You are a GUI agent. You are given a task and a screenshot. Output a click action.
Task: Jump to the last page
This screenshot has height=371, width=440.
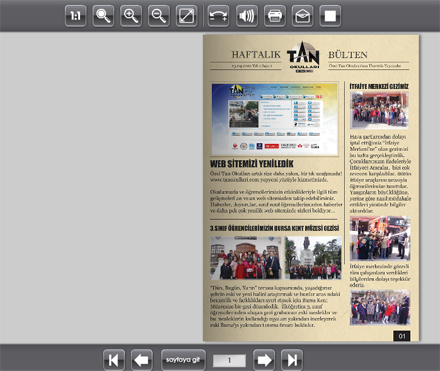[x=292, y=360]
